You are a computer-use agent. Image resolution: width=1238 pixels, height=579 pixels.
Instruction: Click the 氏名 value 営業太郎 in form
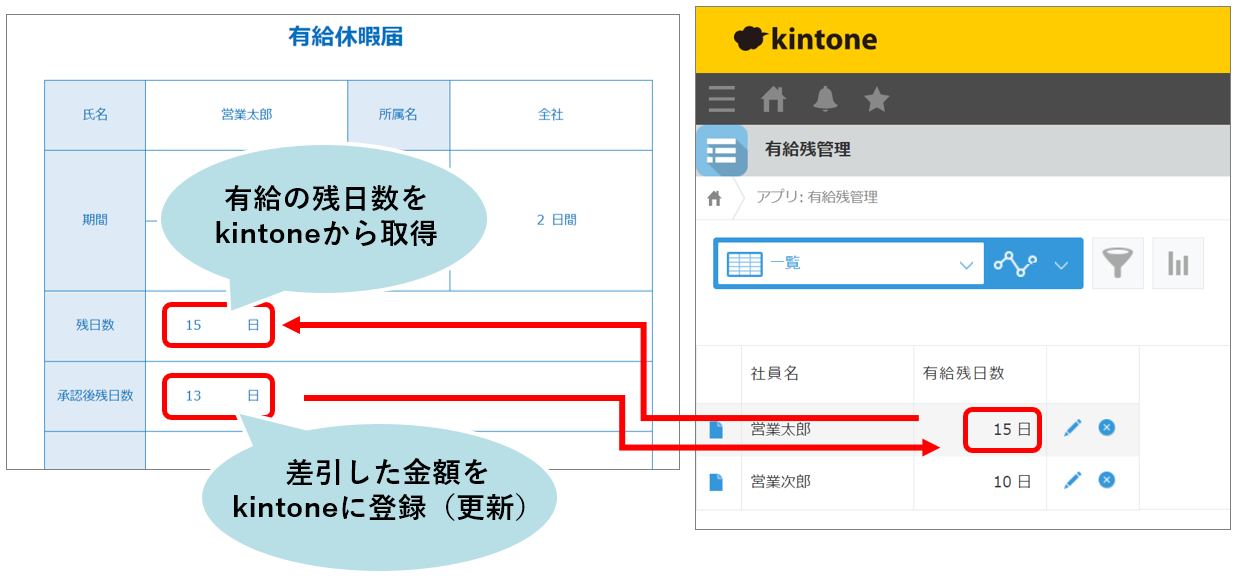246,115
